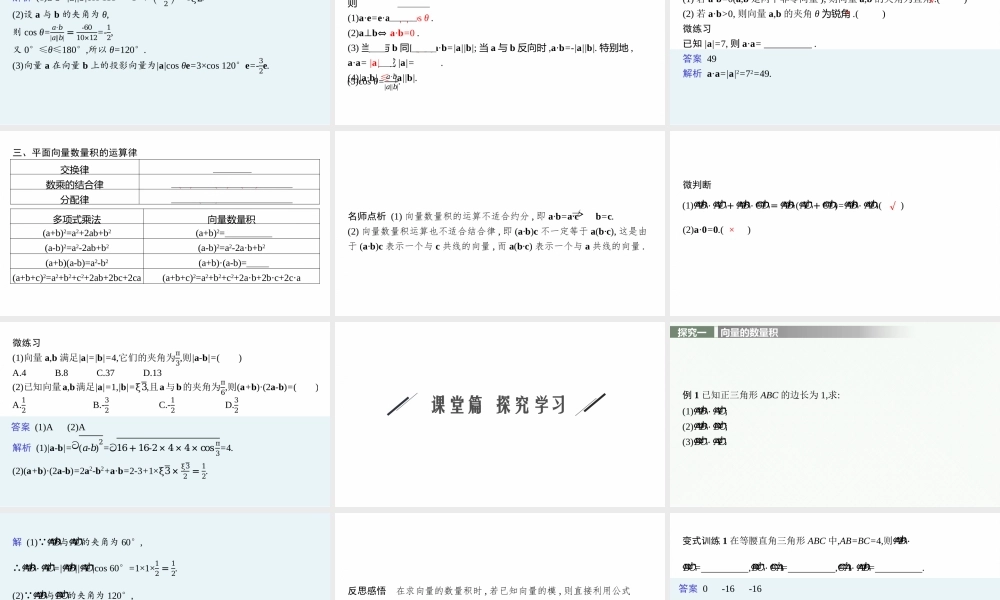Click the blue 答案 label showing 49
Viewport: 1000px width, 600px height.
(693, 61)
